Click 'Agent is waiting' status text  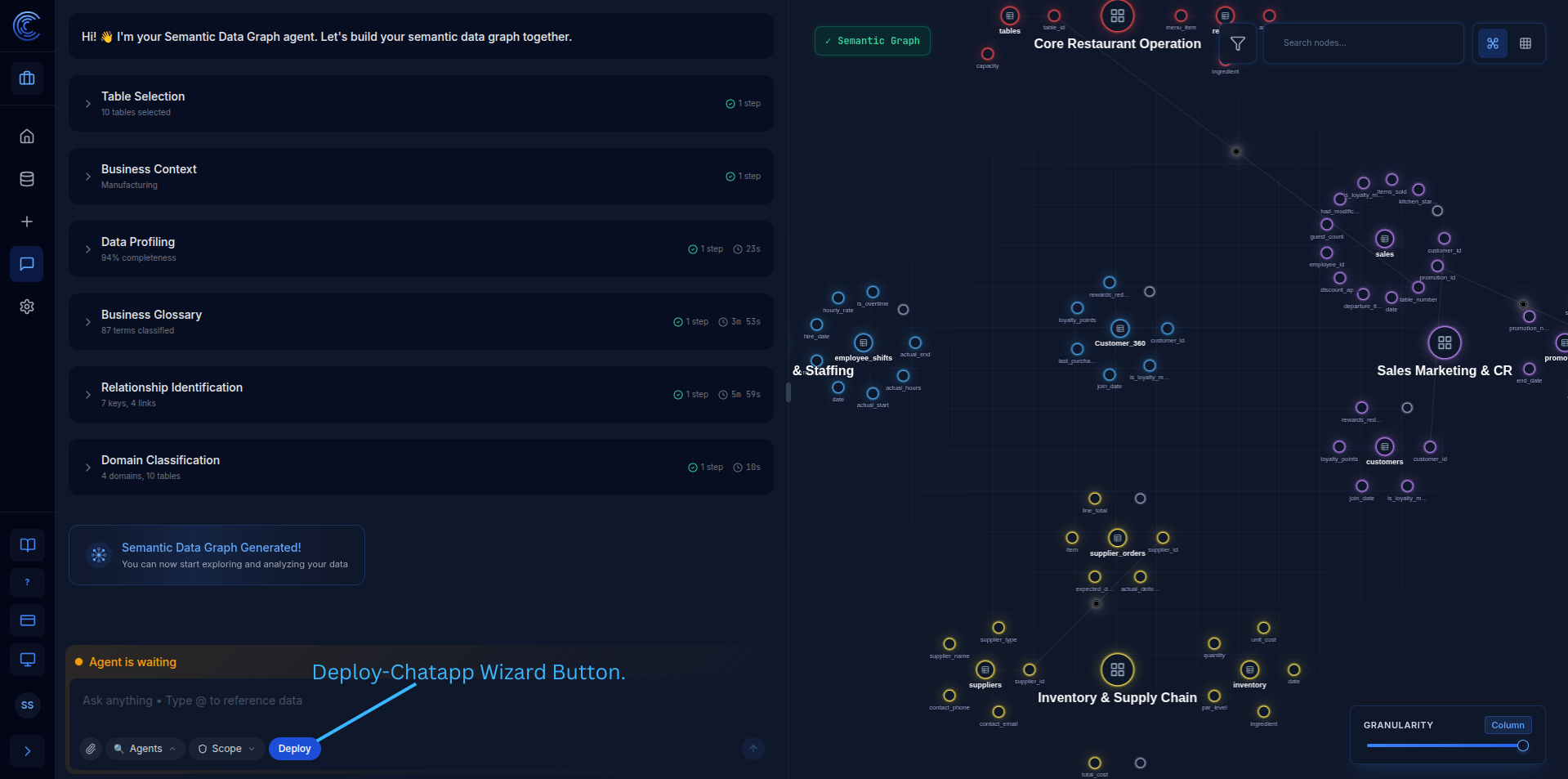pyautogui.click(x=132, y=662)
